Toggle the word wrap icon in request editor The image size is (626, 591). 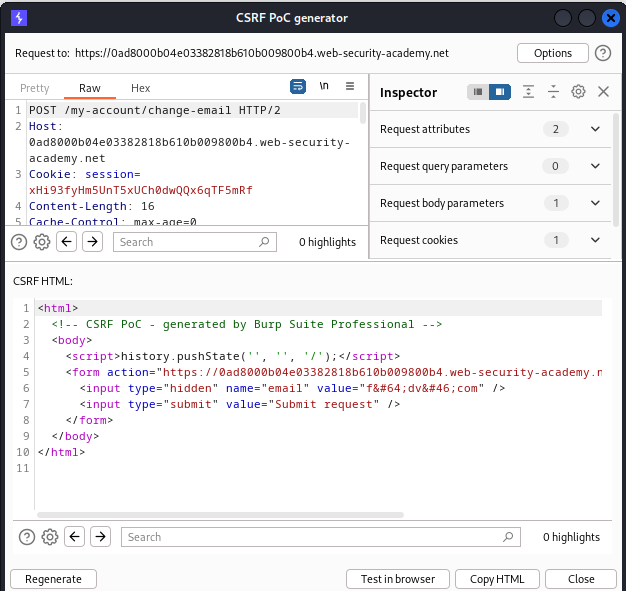click(x=298, y=86)
